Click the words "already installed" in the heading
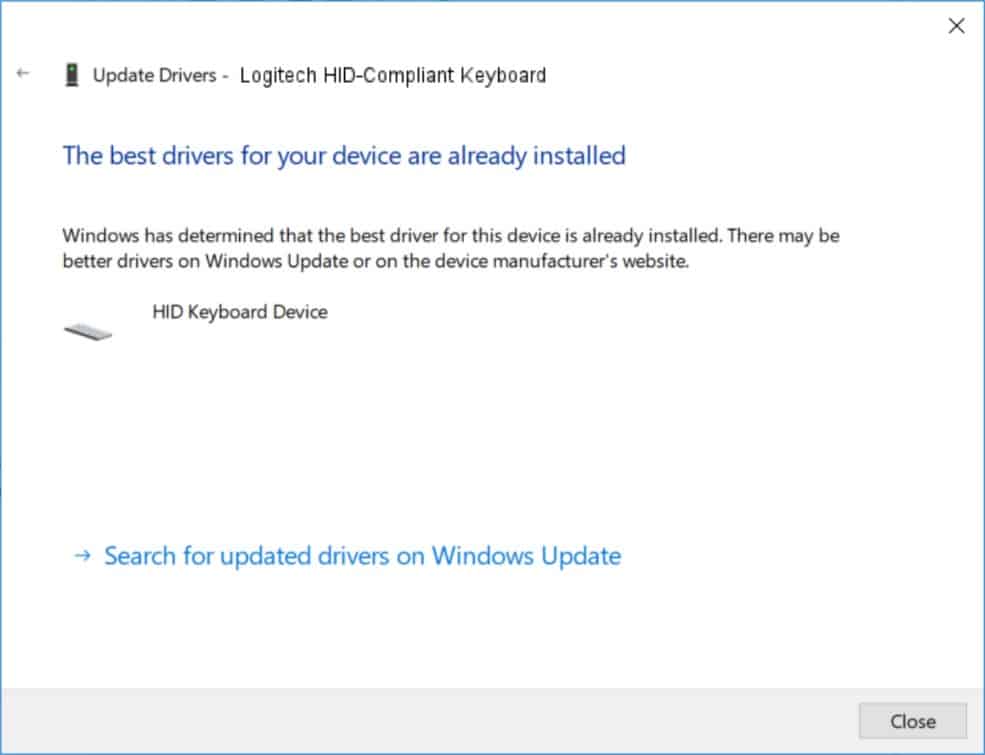This screenshot has height=755, width=985. point(539,156)
